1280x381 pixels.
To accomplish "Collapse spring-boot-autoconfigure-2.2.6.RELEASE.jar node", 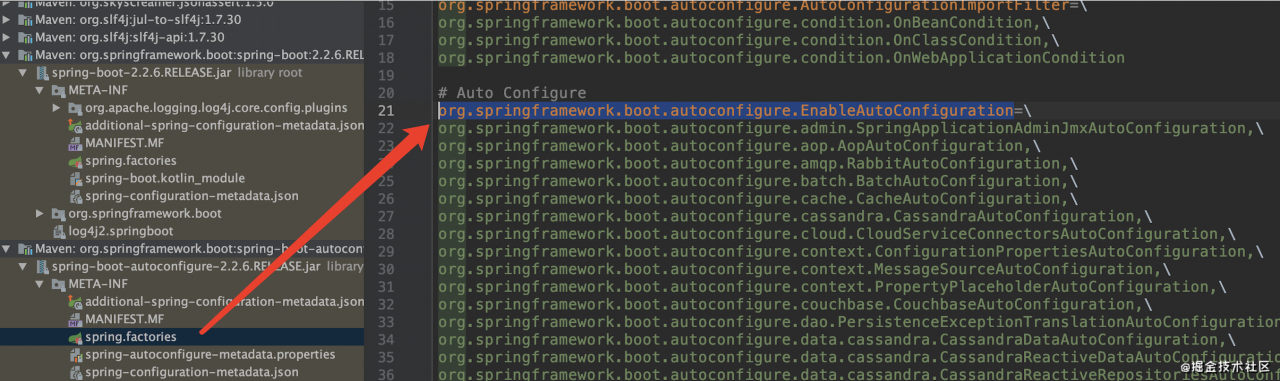I will pos(24,266).
